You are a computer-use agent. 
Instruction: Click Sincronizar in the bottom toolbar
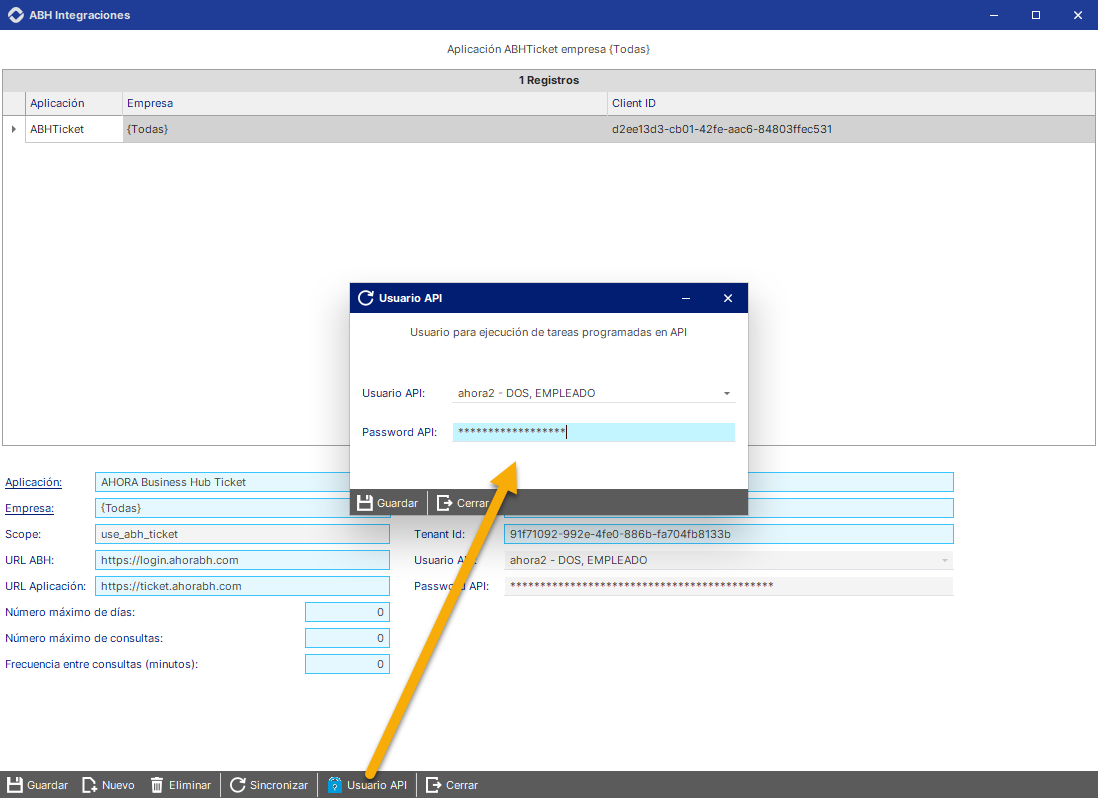269,785
